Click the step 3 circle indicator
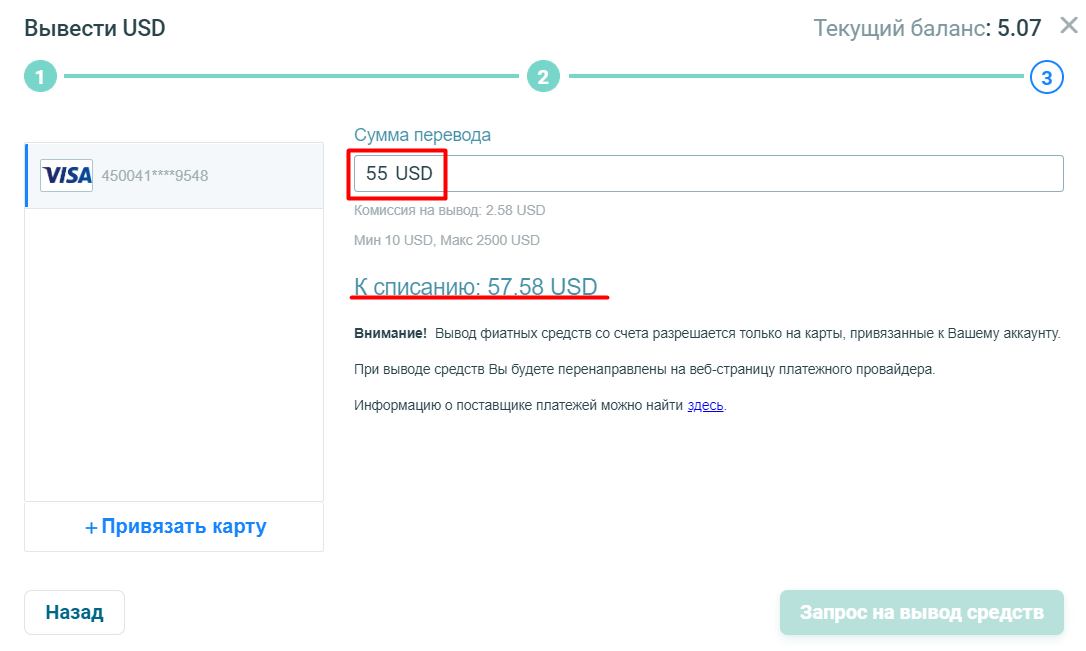The height and width of the screenshot is (651, 1086). click(x=1046, y=77)
